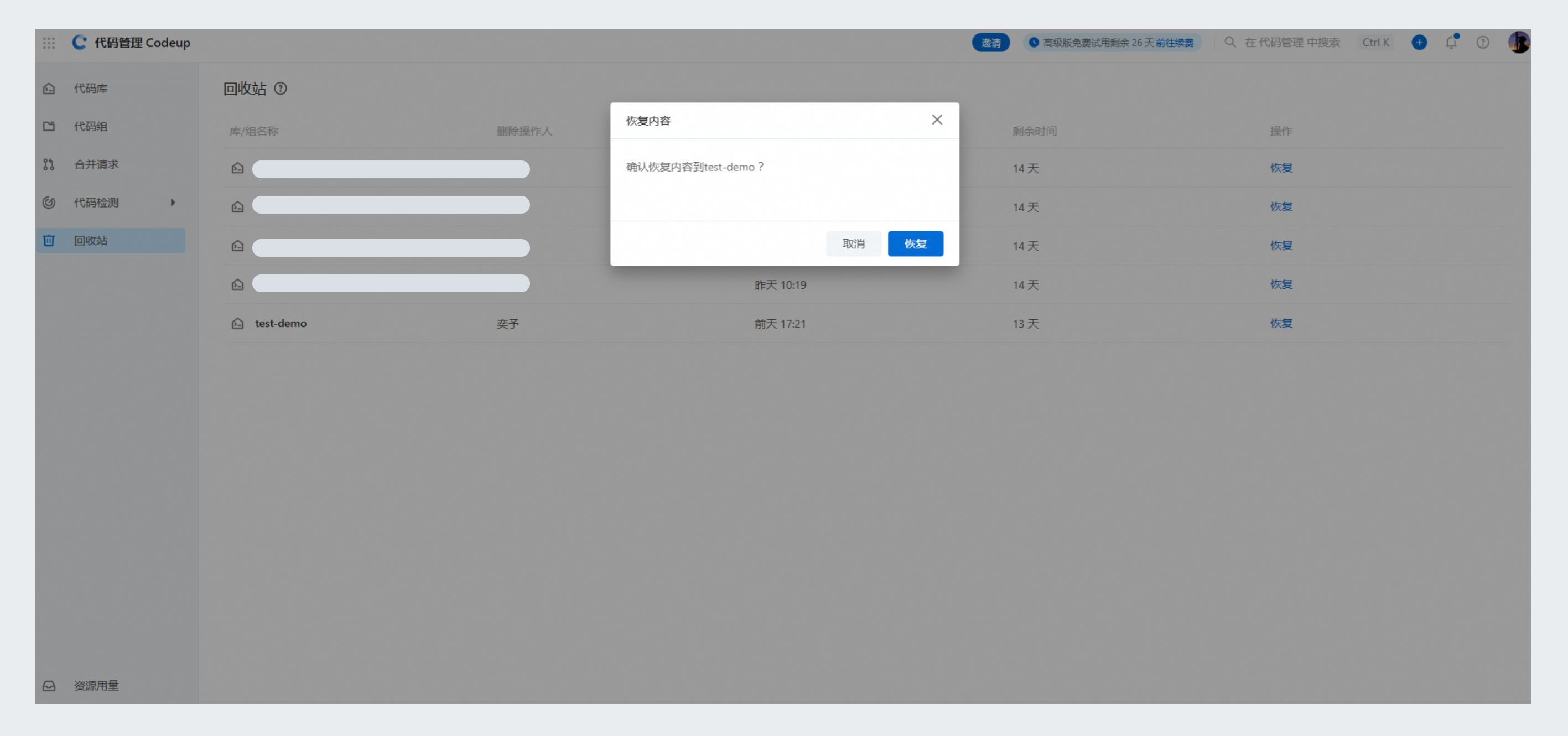The width and height of the screenshot is (1568, 736).
Task: Click repo icon in 昨天 10:19 row
Action: (237, 284)
